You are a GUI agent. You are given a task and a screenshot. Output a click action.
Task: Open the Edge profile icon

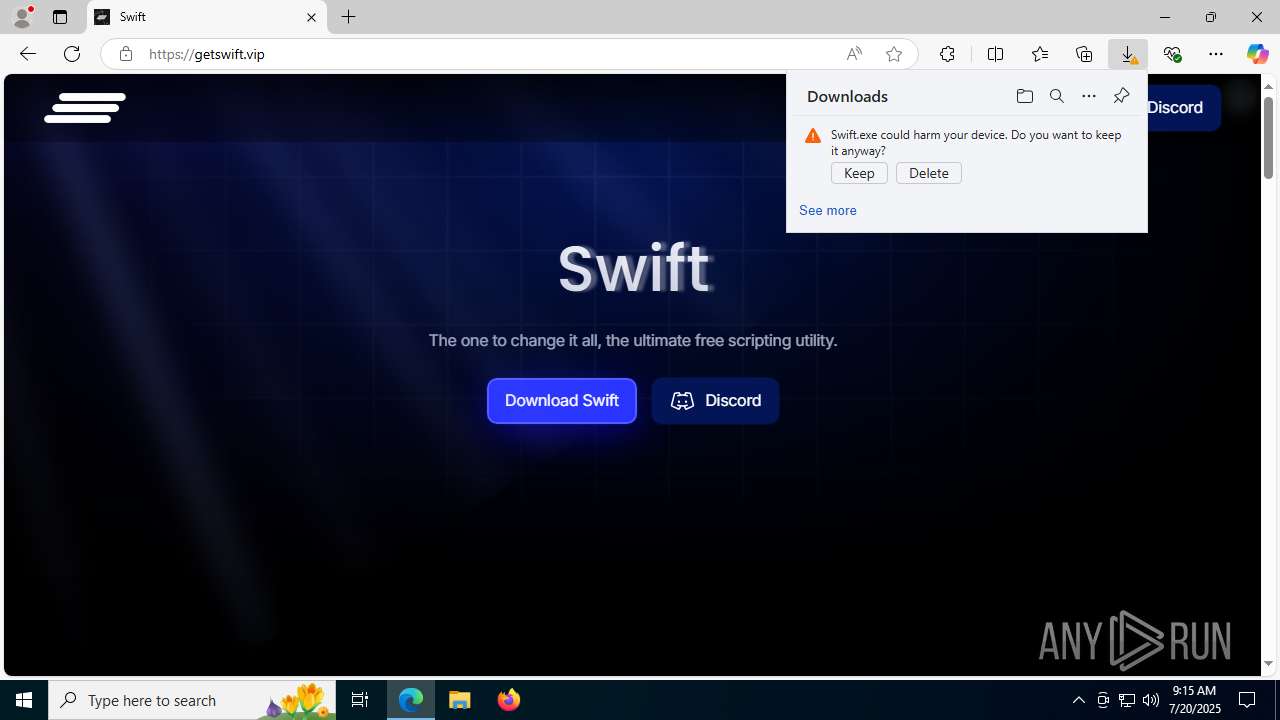(x=22, y=17)
